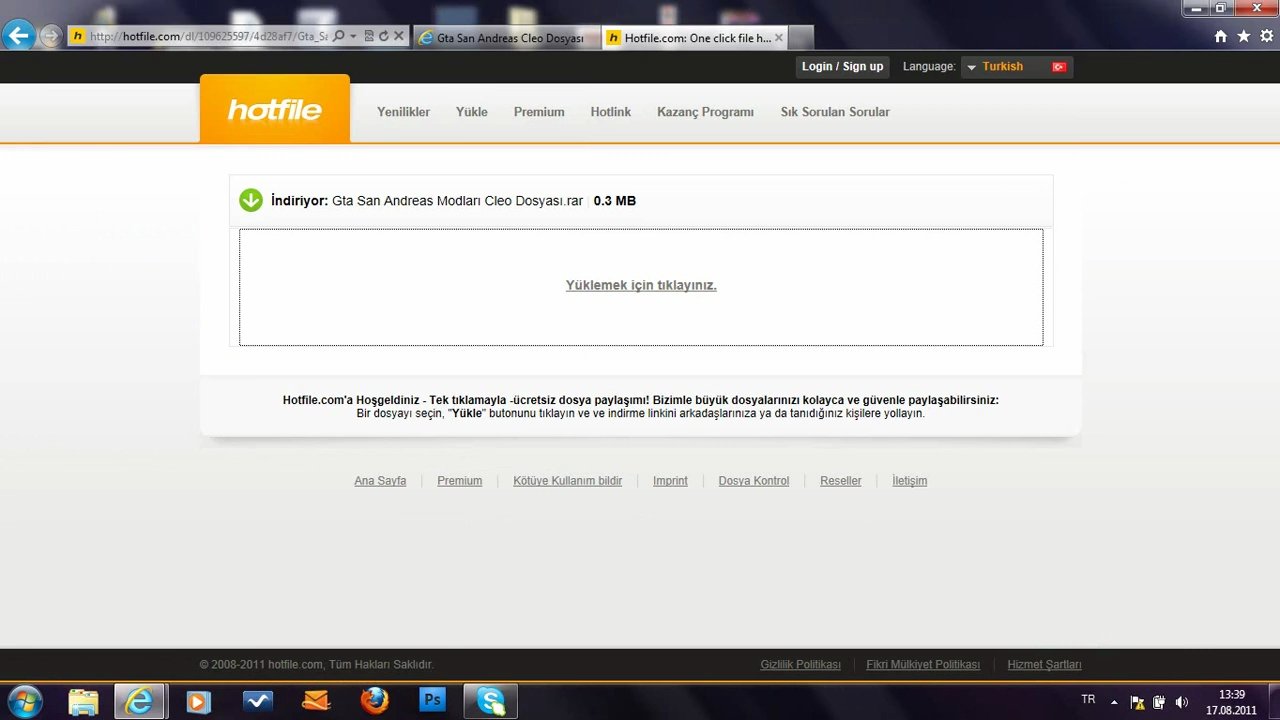1280x720 pixels.
Task: Open the Hotlink menu item
Action: [610, 112]
